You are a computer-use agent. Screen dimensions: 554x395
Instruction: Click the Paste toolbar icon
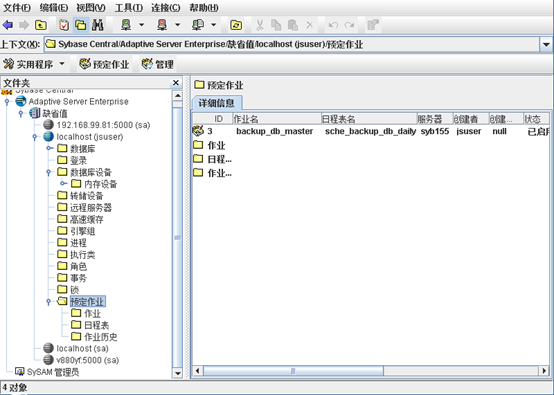pos(293,25)
